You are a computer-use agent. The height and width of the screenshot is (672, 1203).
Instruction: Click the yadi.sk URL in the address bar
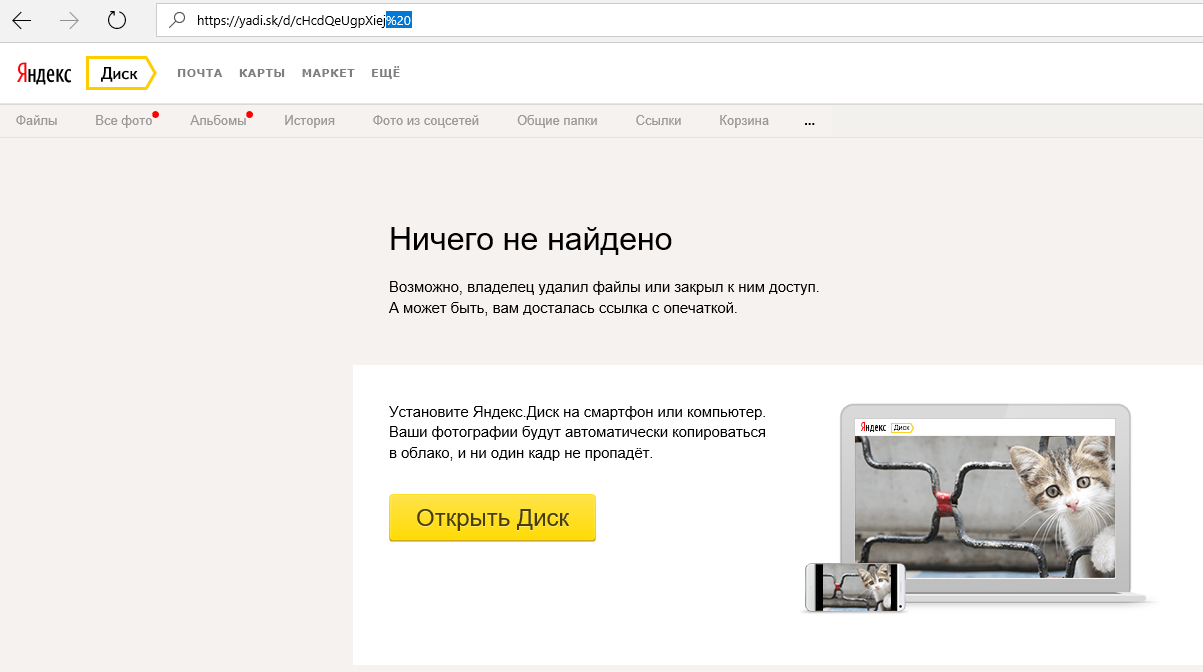tap(305, 19)
